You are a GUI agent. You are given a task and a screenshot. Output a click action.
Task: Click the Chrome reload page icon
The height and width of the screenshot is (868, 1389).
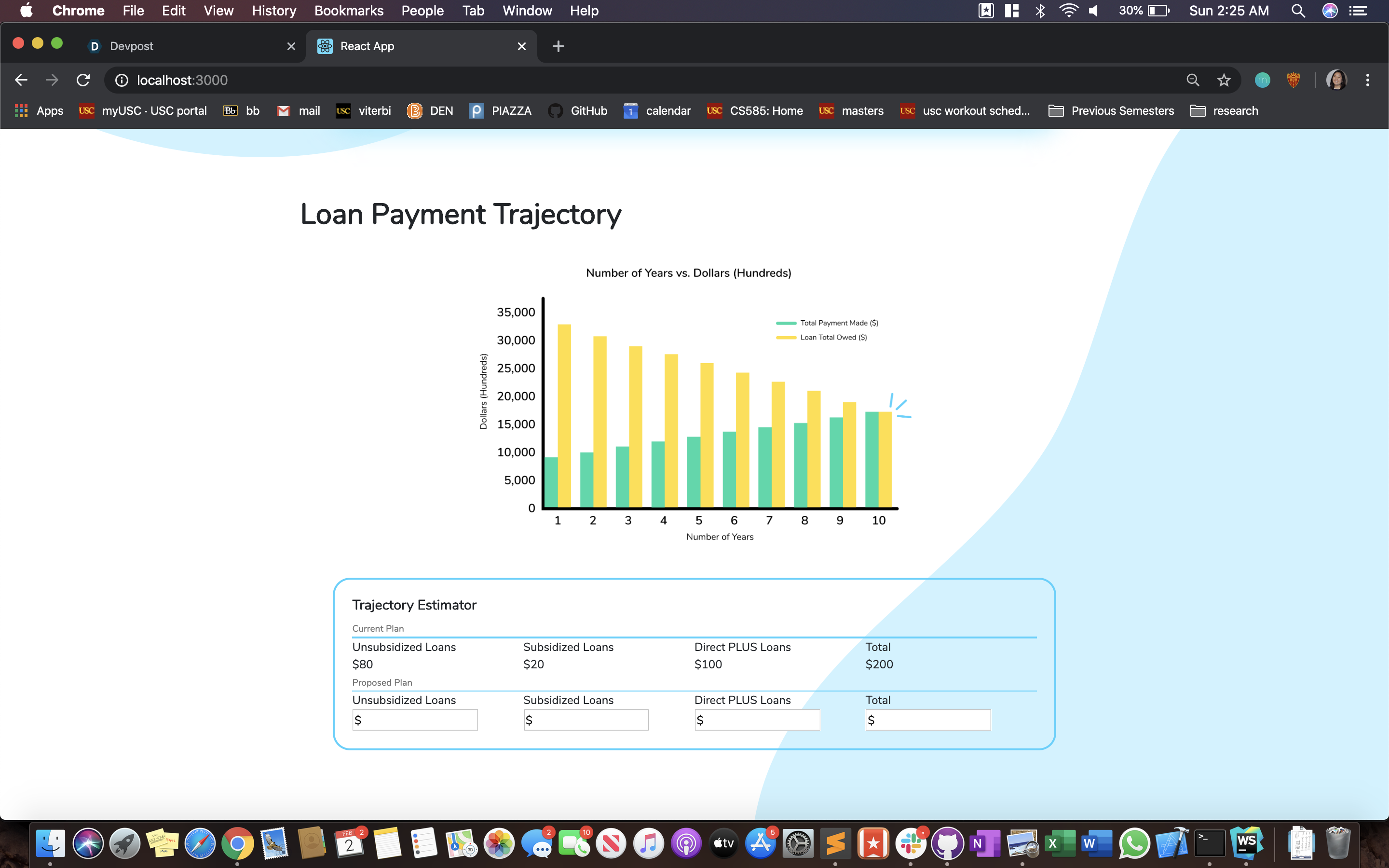click(x=83, y=80)
